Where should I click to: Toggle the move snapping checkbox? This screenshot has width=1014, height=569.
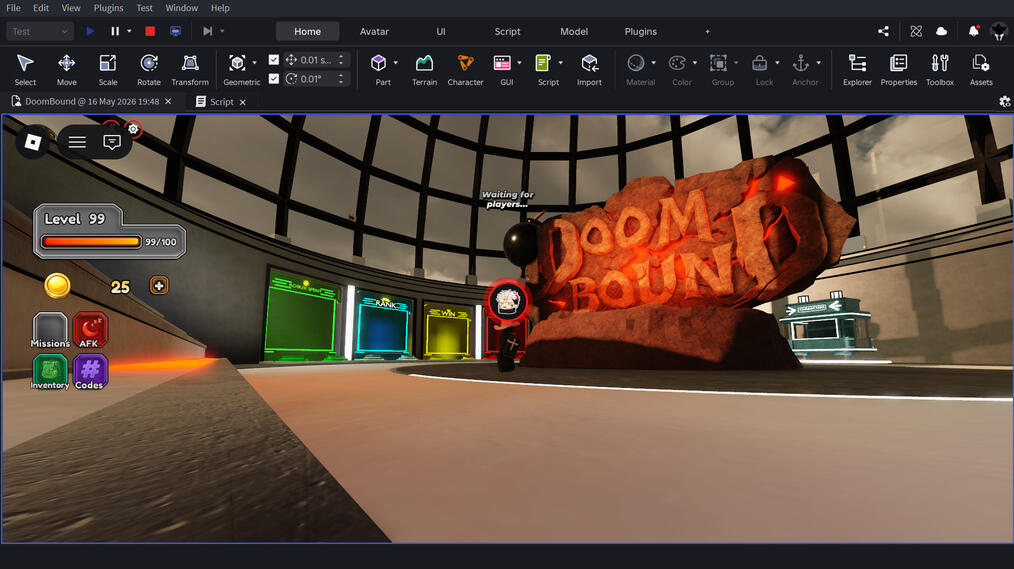(274, 59)
